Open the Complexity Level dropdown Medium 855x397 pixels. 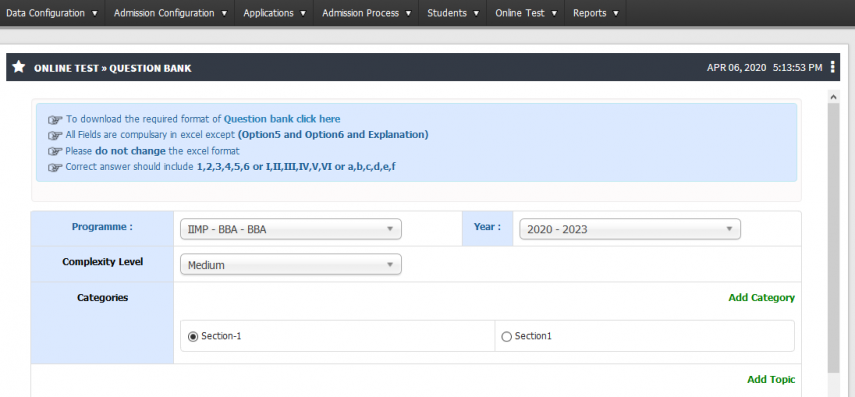coord(291,264)
